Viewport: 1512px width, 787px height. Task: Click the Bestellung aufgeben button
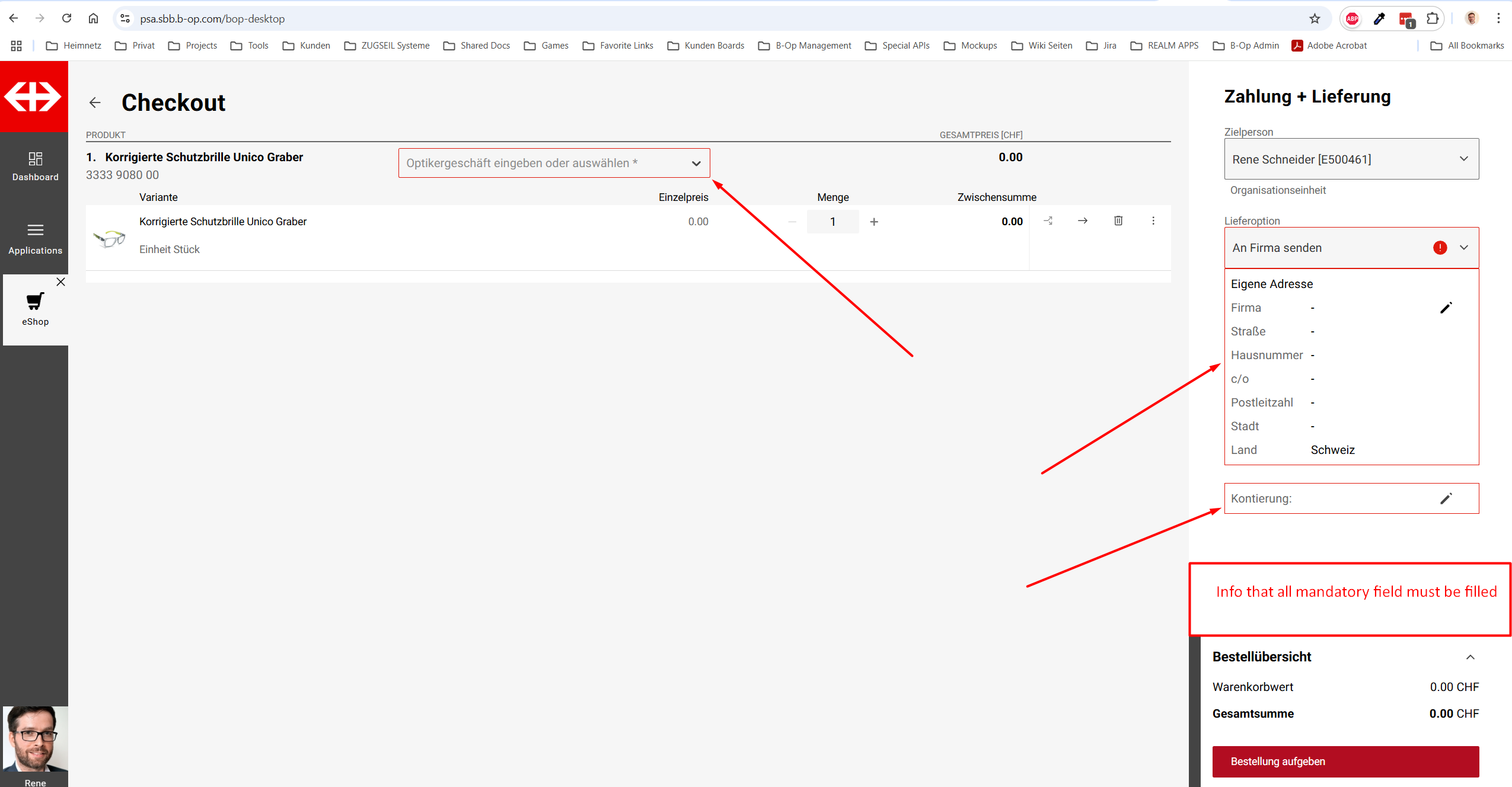(x=1345, y=762)
